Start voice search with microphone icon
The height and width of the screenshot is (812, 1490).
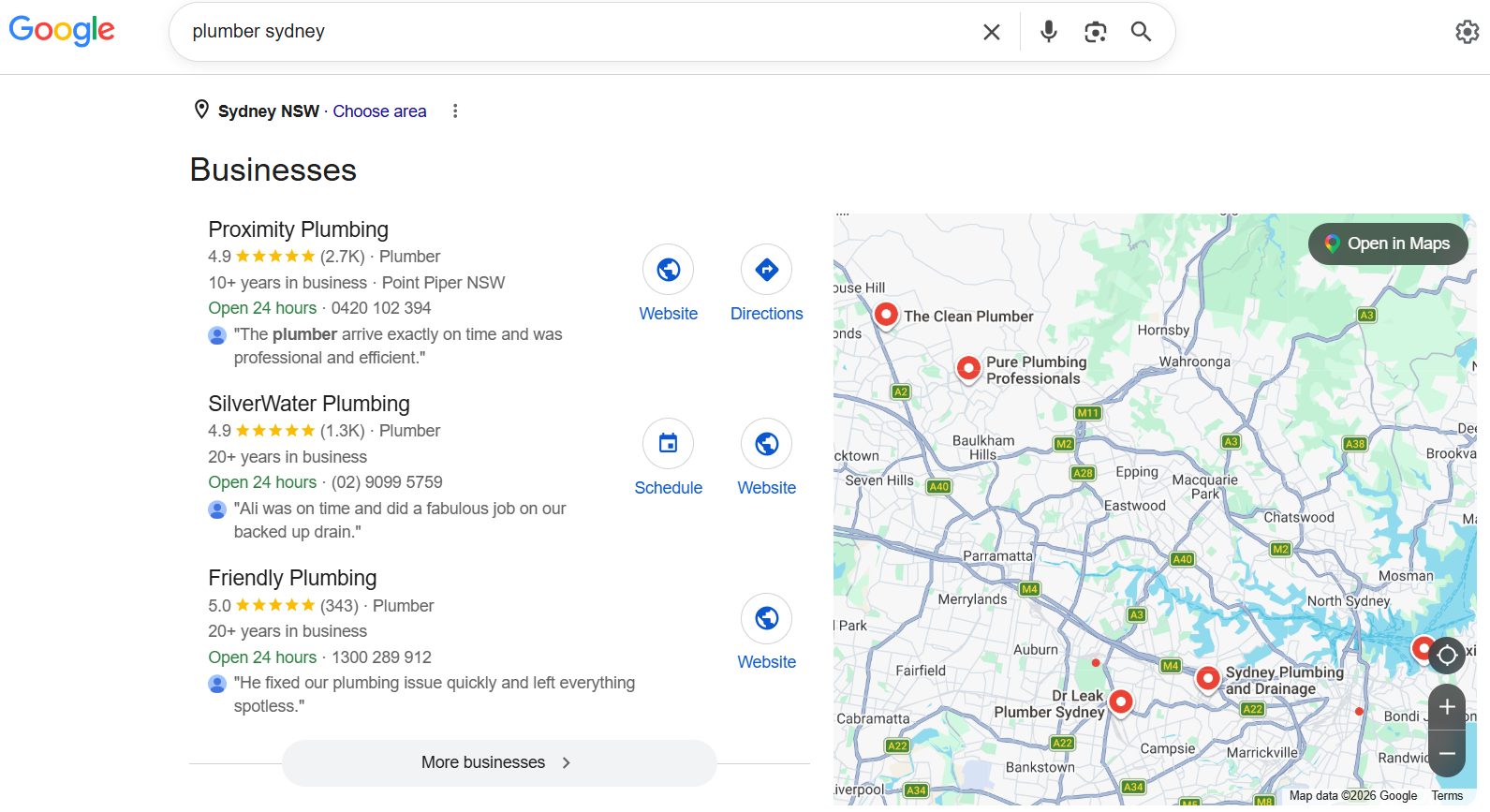1049,32
